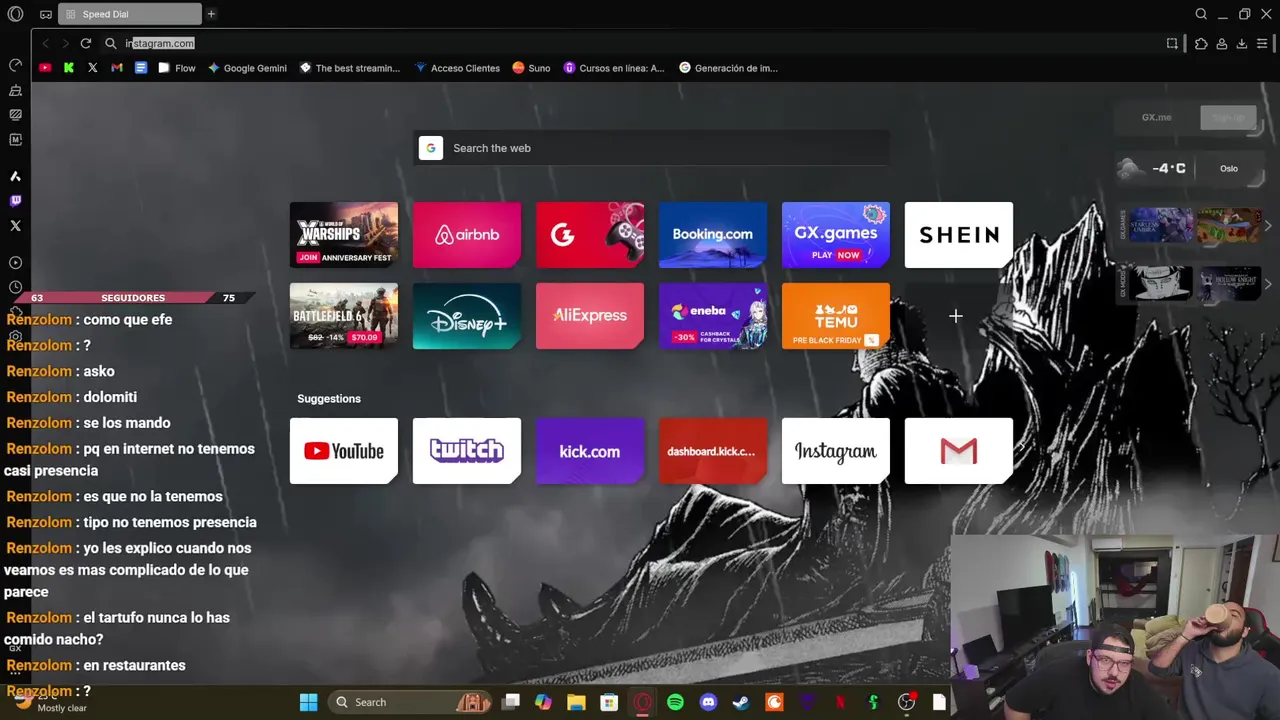The height and width of the screenshot is (720, 1280).
Task: Open the GX.games speed dial tile
Action: click(836, 235)
